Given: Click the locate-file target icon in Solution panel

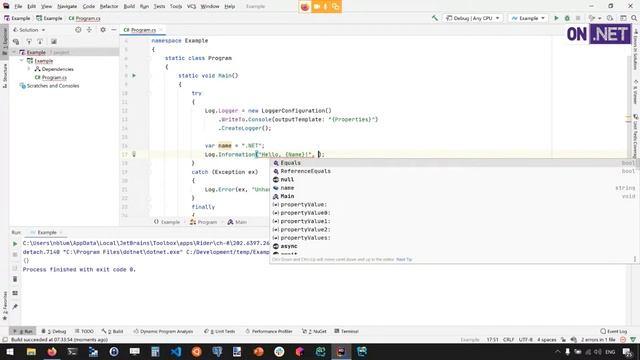Looking at the screenshot, I should click(x=78, y=30).
